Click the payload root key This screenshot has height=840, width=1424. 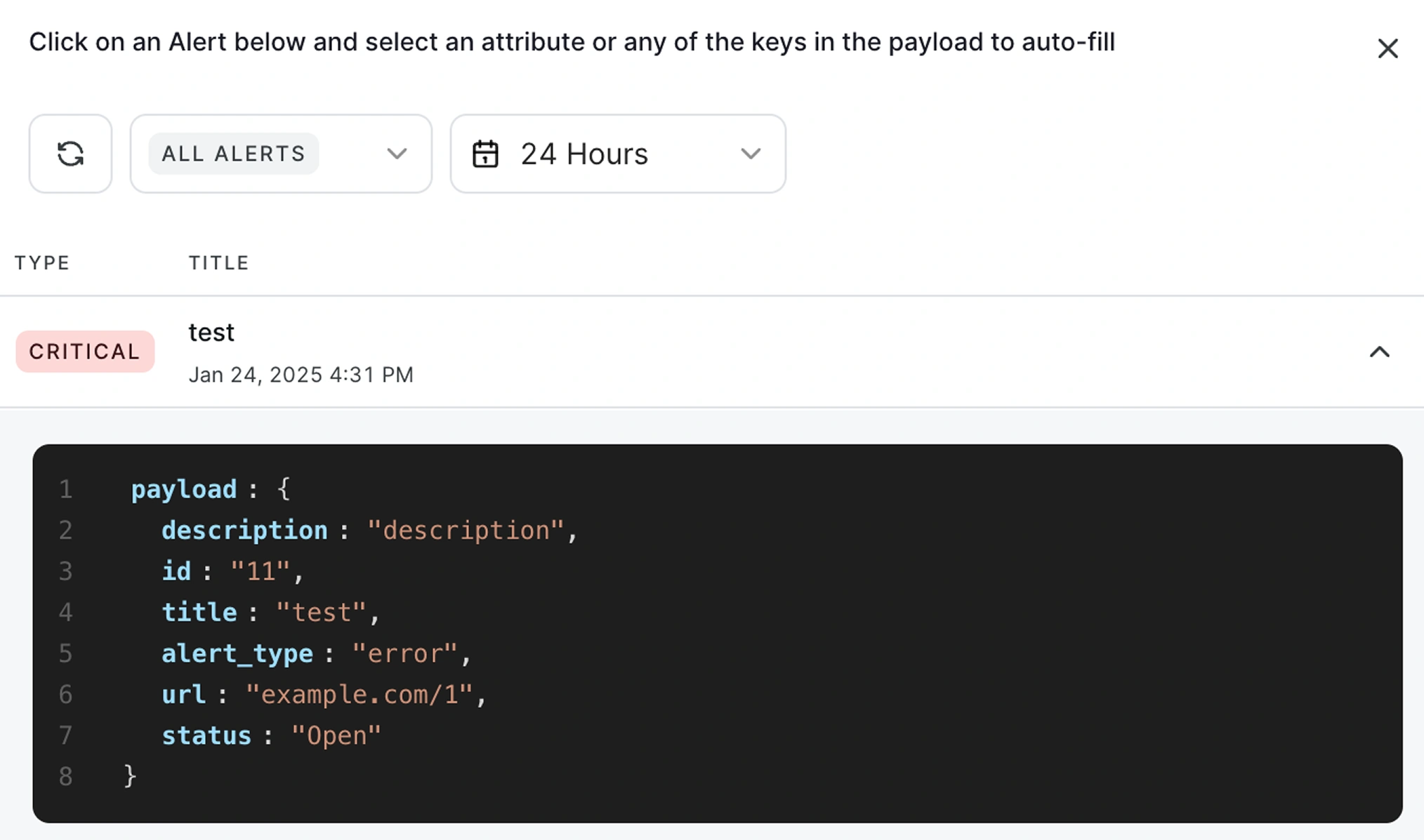pos(184,489)
